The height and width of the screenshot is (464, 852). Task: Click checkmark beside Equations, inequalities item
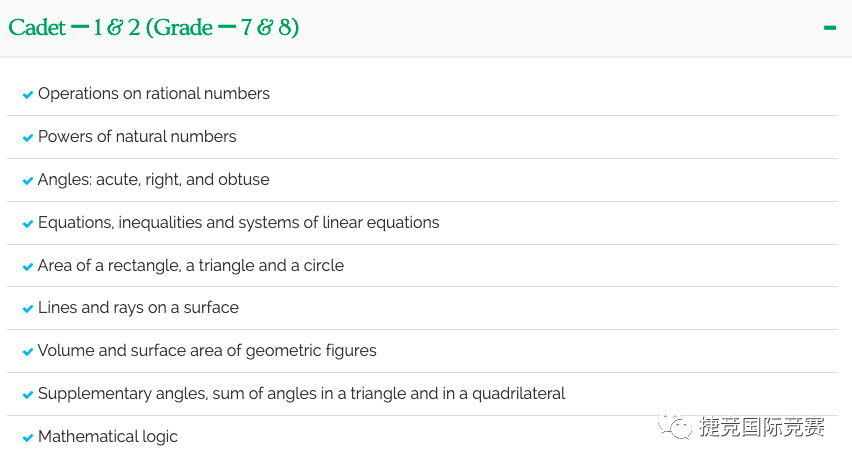[28, 224]
